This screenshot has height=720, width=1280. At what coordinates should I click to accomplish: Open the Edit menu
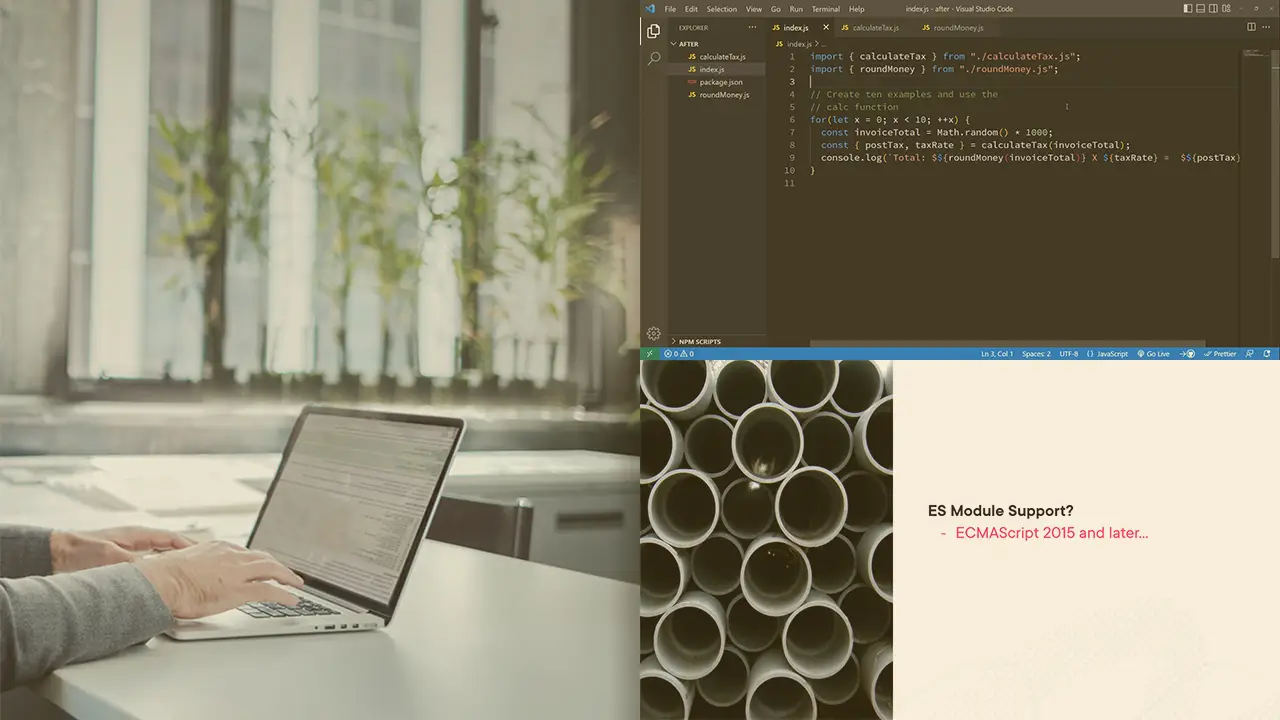click(x=691, y=9)
